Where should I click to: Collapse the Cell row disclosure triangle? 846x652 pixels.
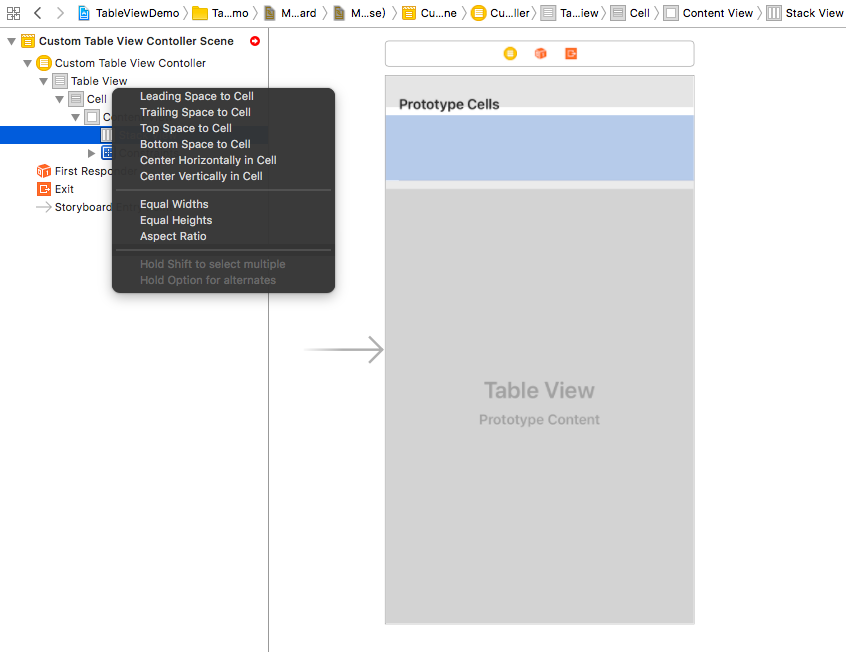[x=60, y=99]
